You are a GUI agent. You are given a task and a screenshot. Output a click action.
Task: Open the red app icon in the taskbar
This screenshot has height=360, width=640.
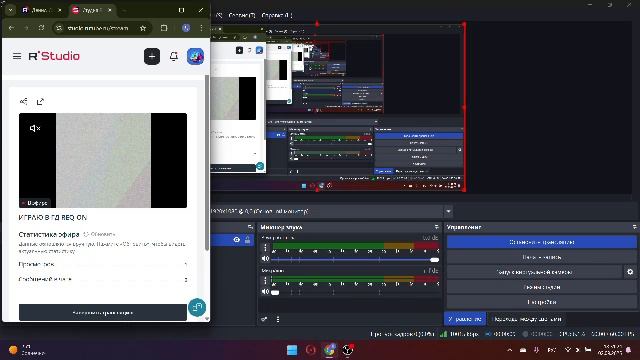point(311,350)
